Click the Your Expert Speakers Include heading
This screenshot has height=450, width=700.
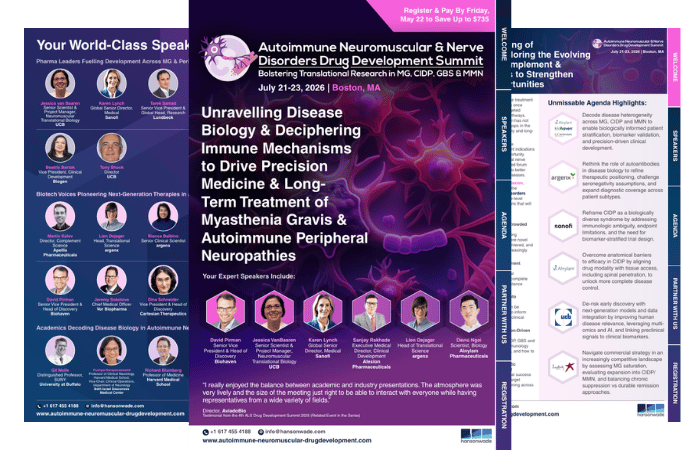coord(249,276)
